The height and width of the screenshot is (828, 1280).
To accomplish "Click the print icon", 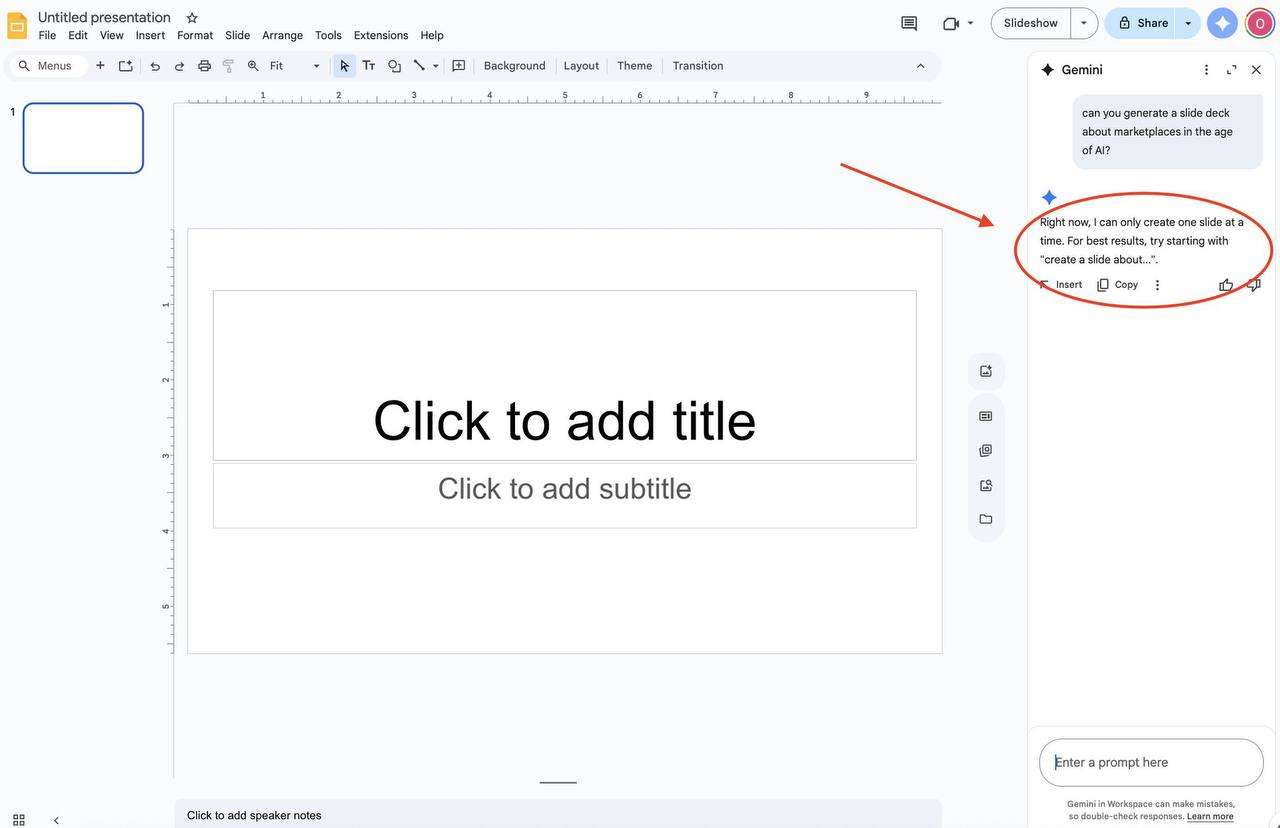I will click(204, 66).
